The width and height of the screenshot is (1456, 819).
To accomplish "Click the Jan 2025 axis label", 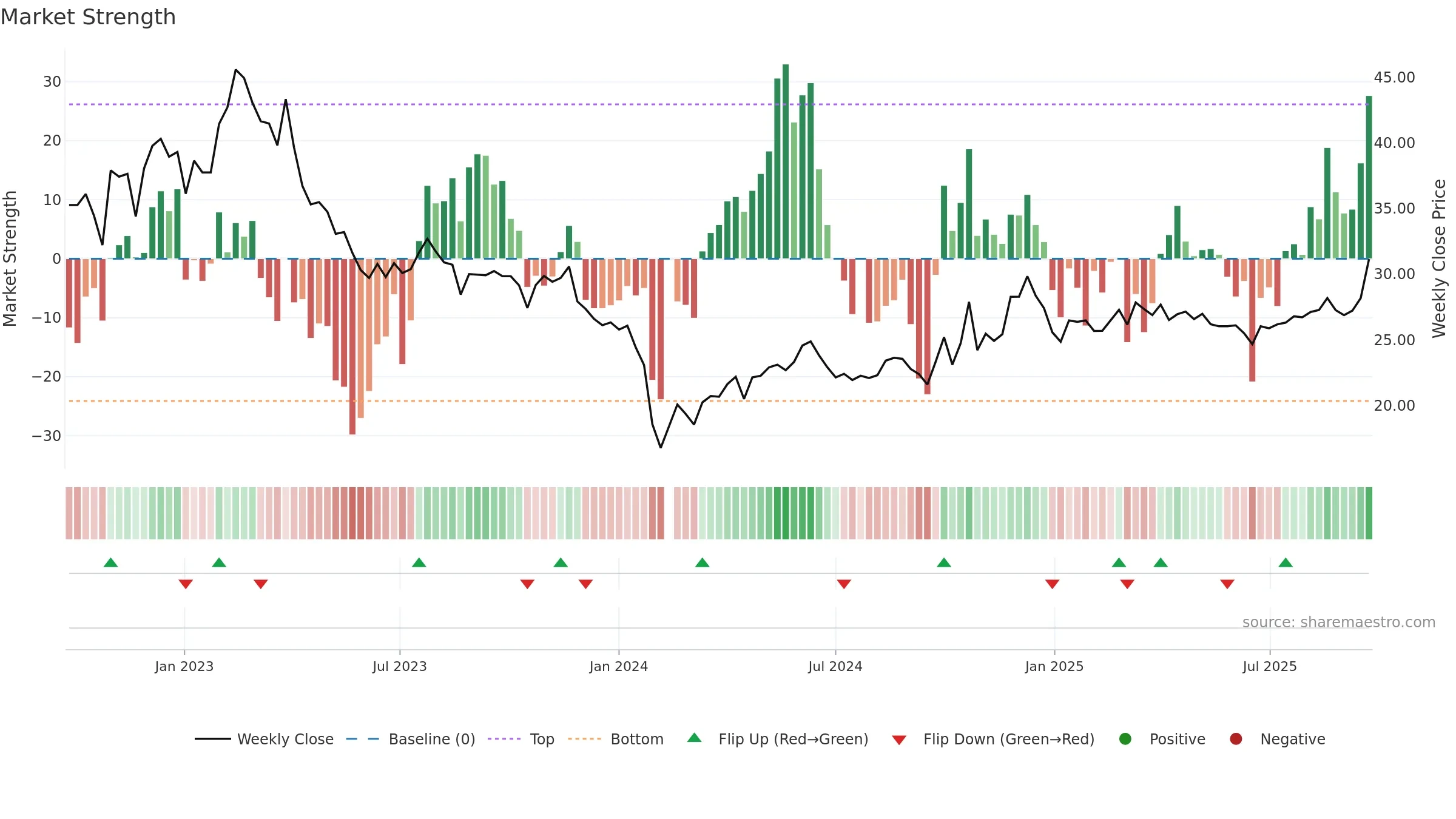I will click(1054, 666).
